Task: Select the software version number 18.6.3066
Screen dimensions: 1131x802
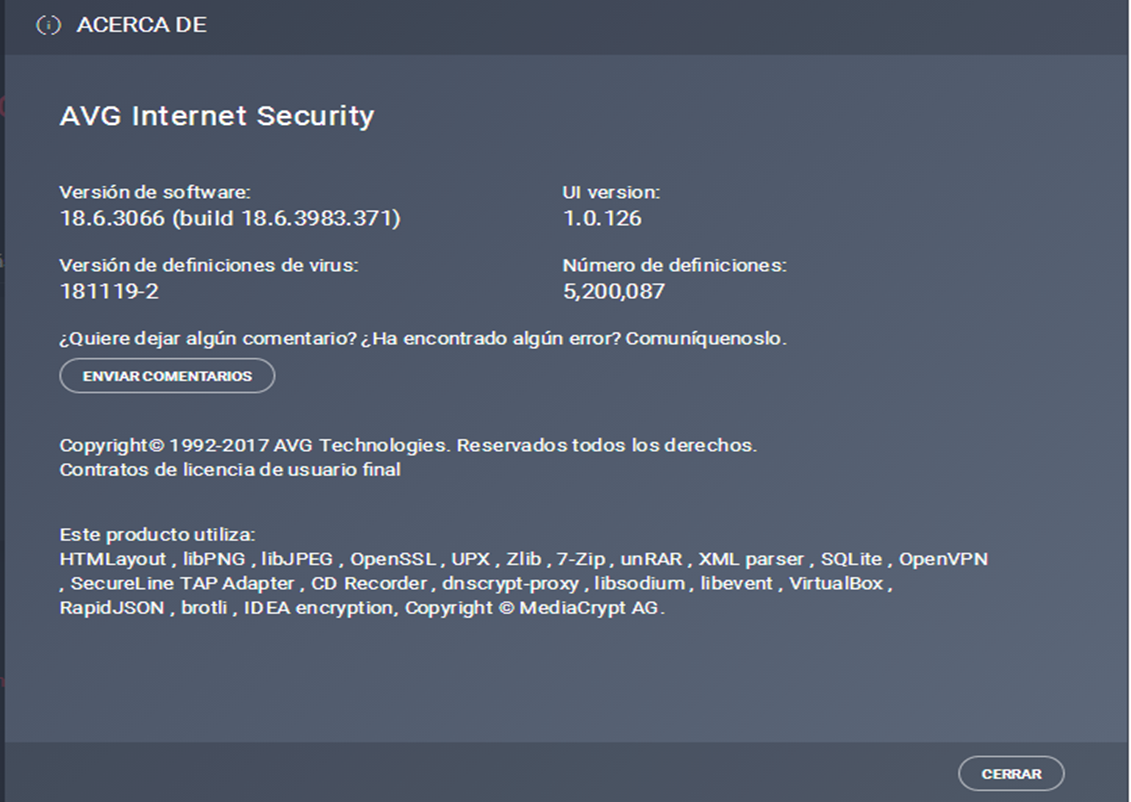Action: point(113,217)
